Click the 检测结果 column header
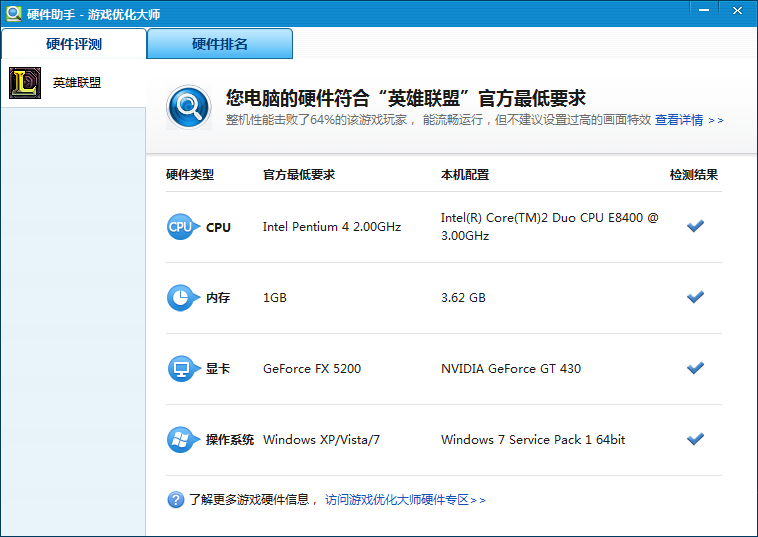The image size is (758, 537). 694,174
